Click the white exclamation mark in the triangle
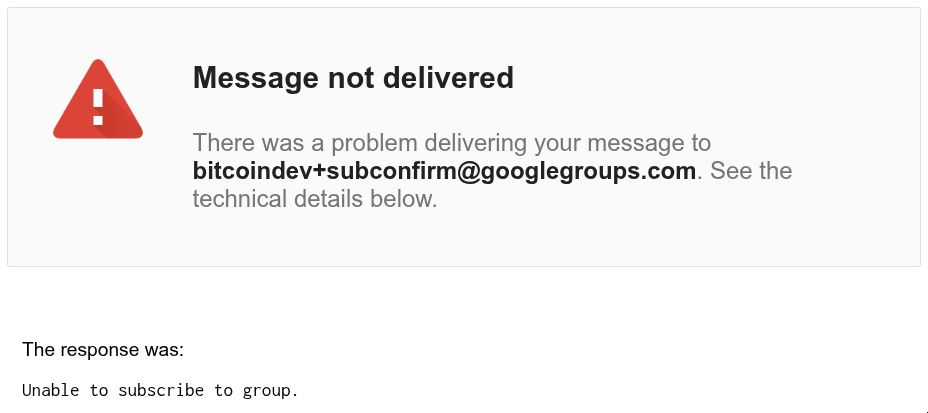 [98, 107]
